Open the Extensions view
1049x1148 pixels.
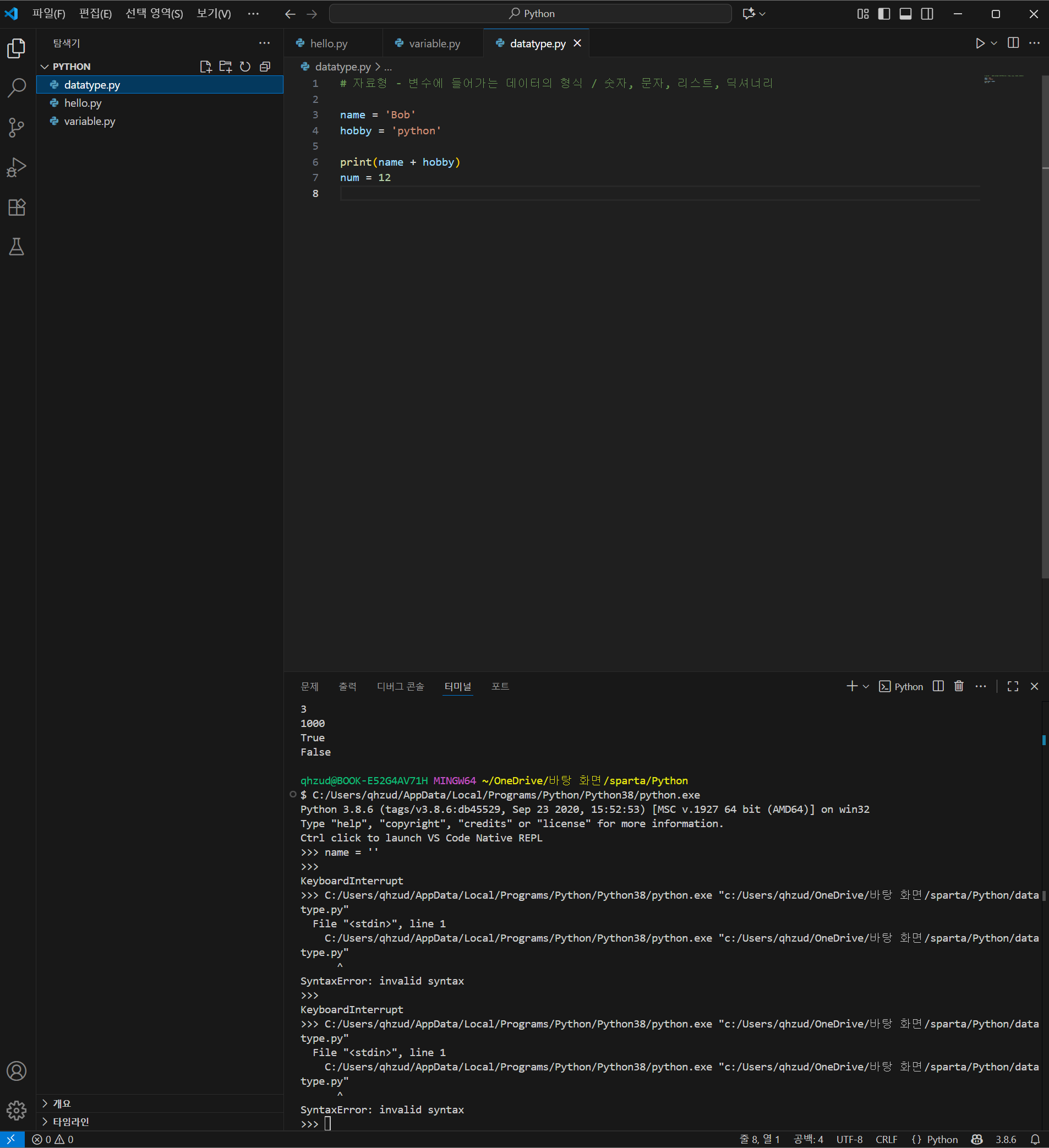coord(17,207)
